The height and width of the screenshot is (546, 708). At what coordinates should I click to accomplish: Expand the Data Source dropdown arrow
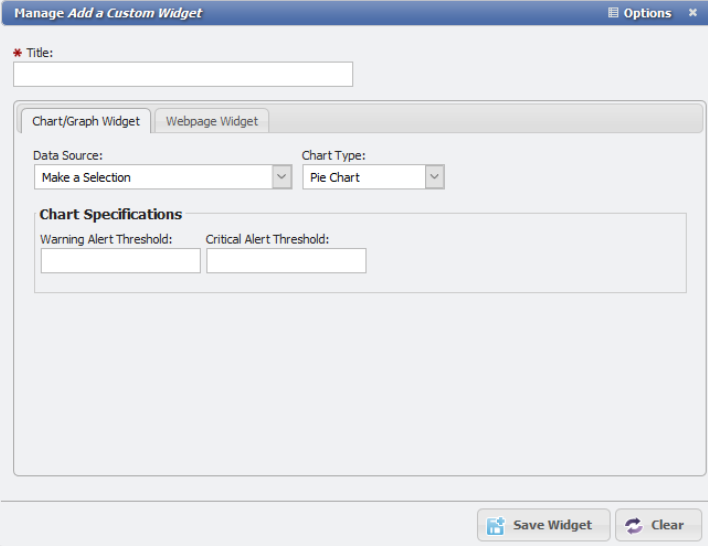(282, 177)
